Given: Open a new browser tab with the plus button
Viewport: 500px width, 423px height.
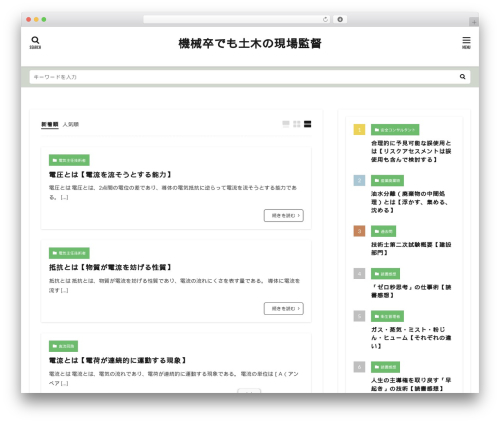Looking at the screenshot, I should point(474,22).
